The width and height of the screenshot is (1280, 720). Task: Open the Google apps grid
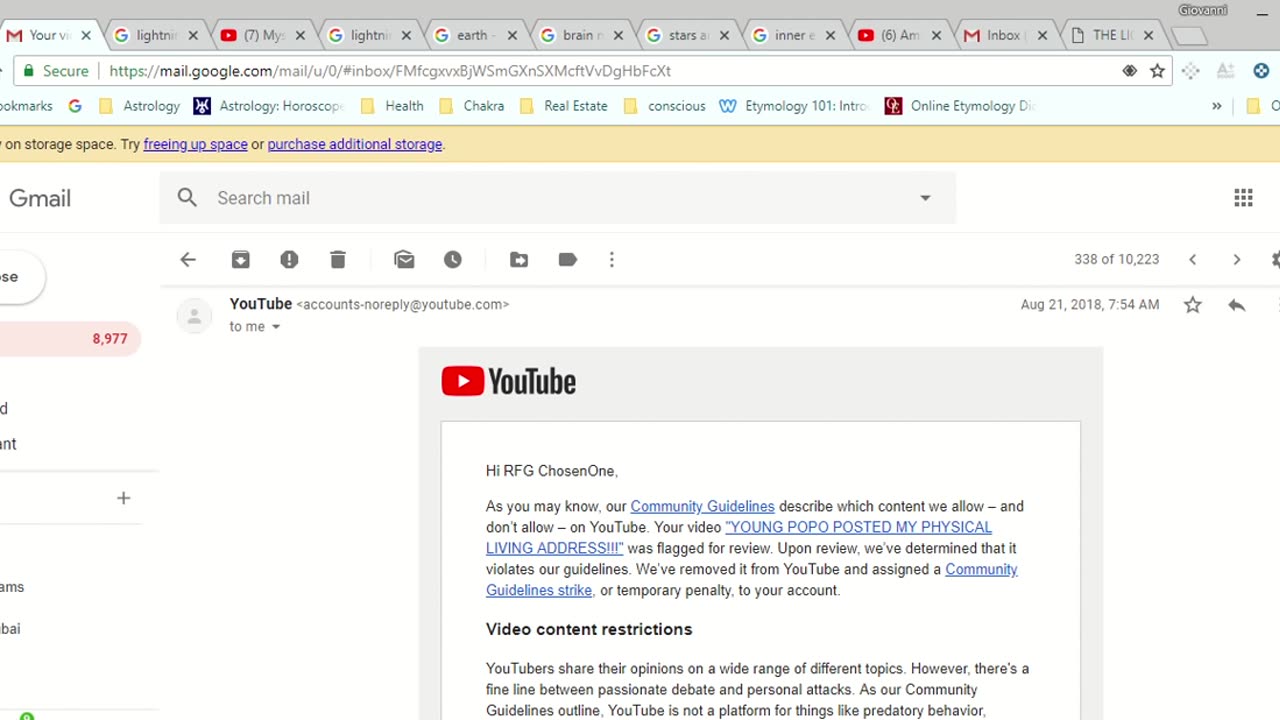1243,198
